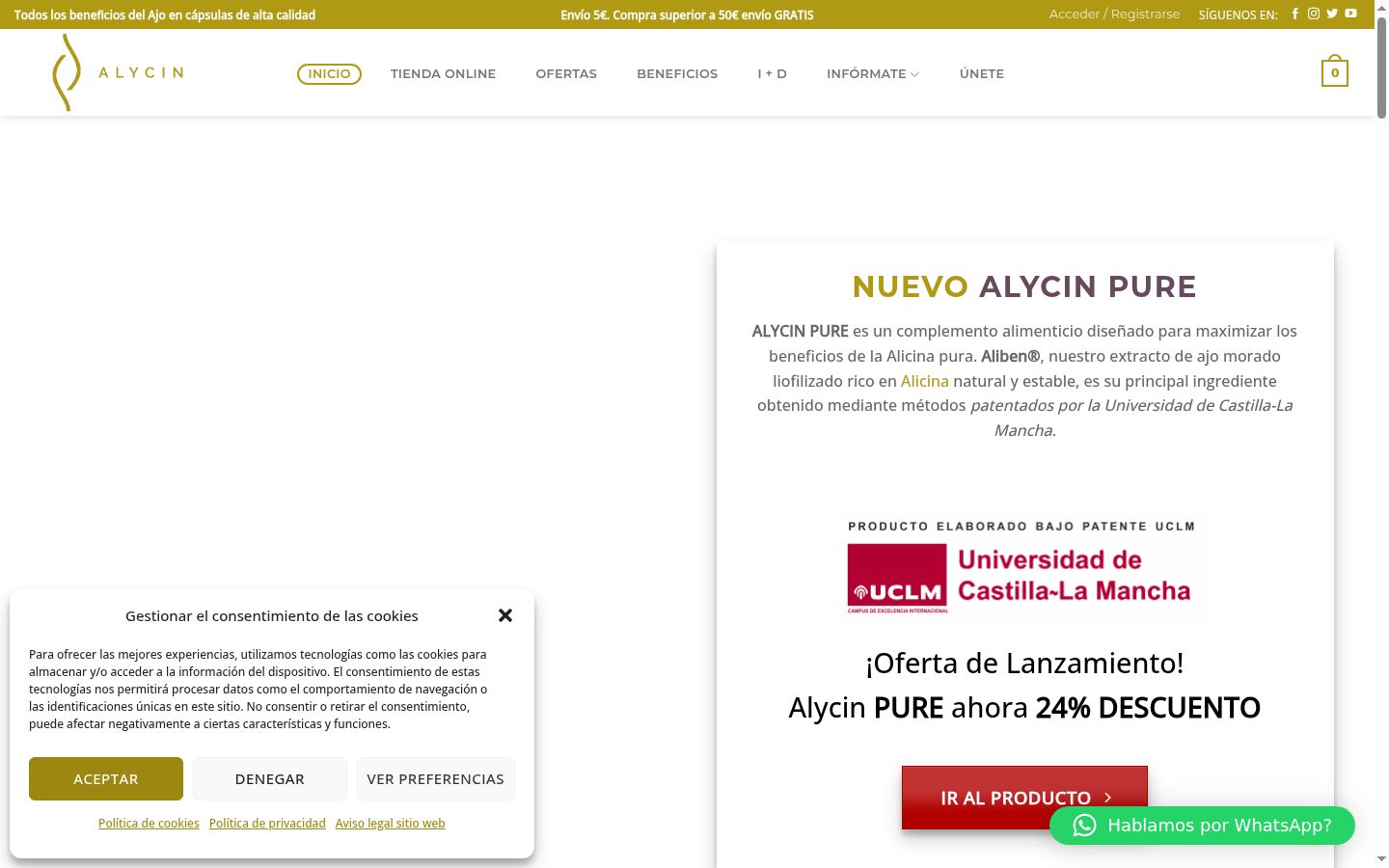The height and width of the screenshot is (868, 1389).
Task: Click the 'Envío 5€' shipping notice text
Action: point(687,14)
